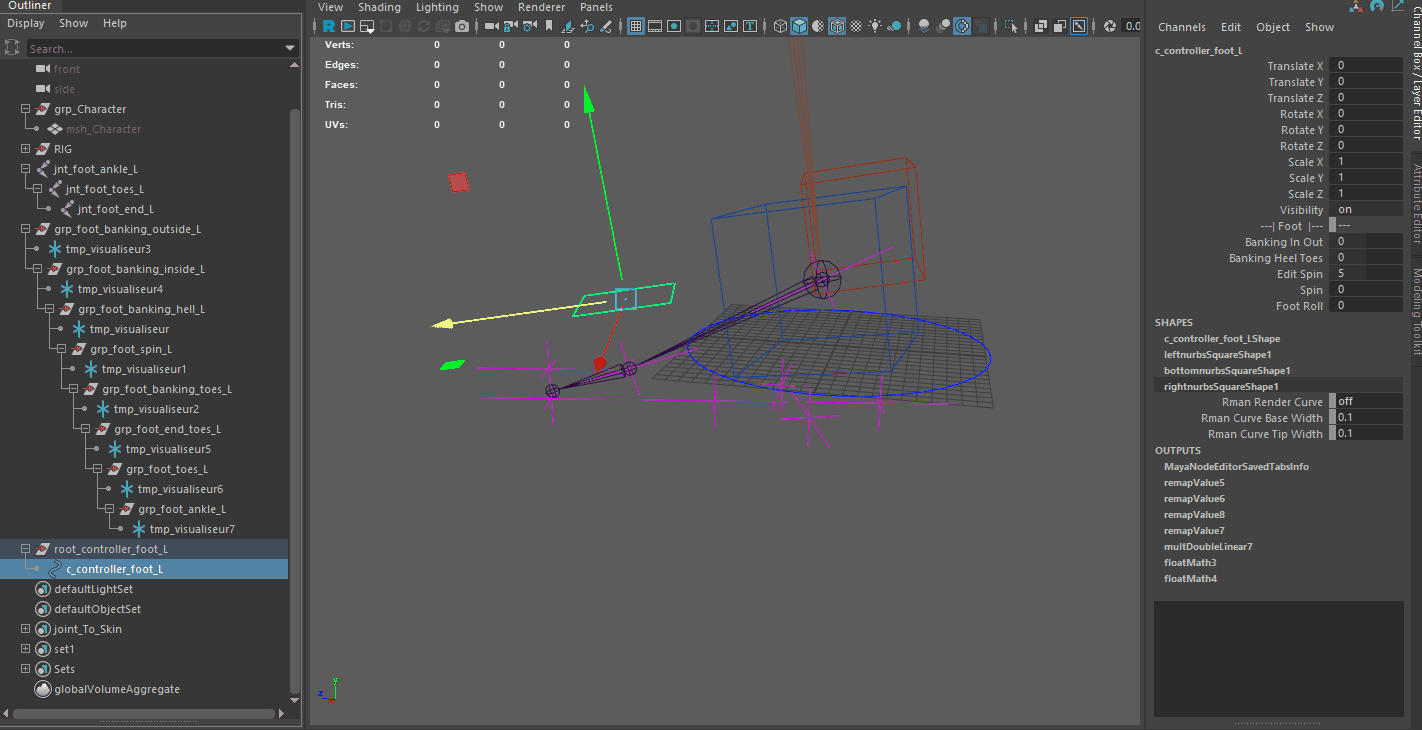Screen dimensions: 1422x730
Task: Toggle the grid display icon
Action: 638,27
